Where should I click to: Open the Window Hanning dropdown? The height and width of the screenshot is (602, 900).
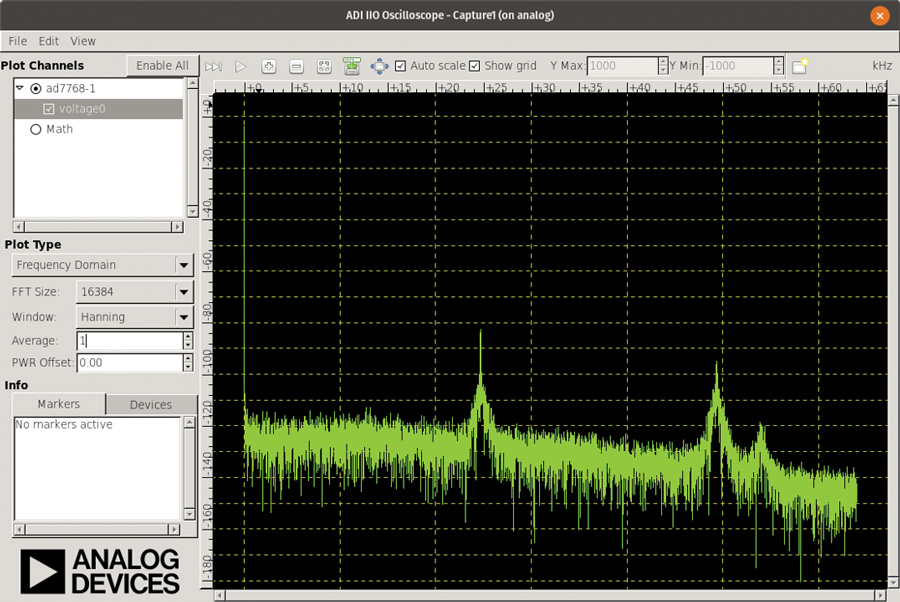[x=135, y=317]
